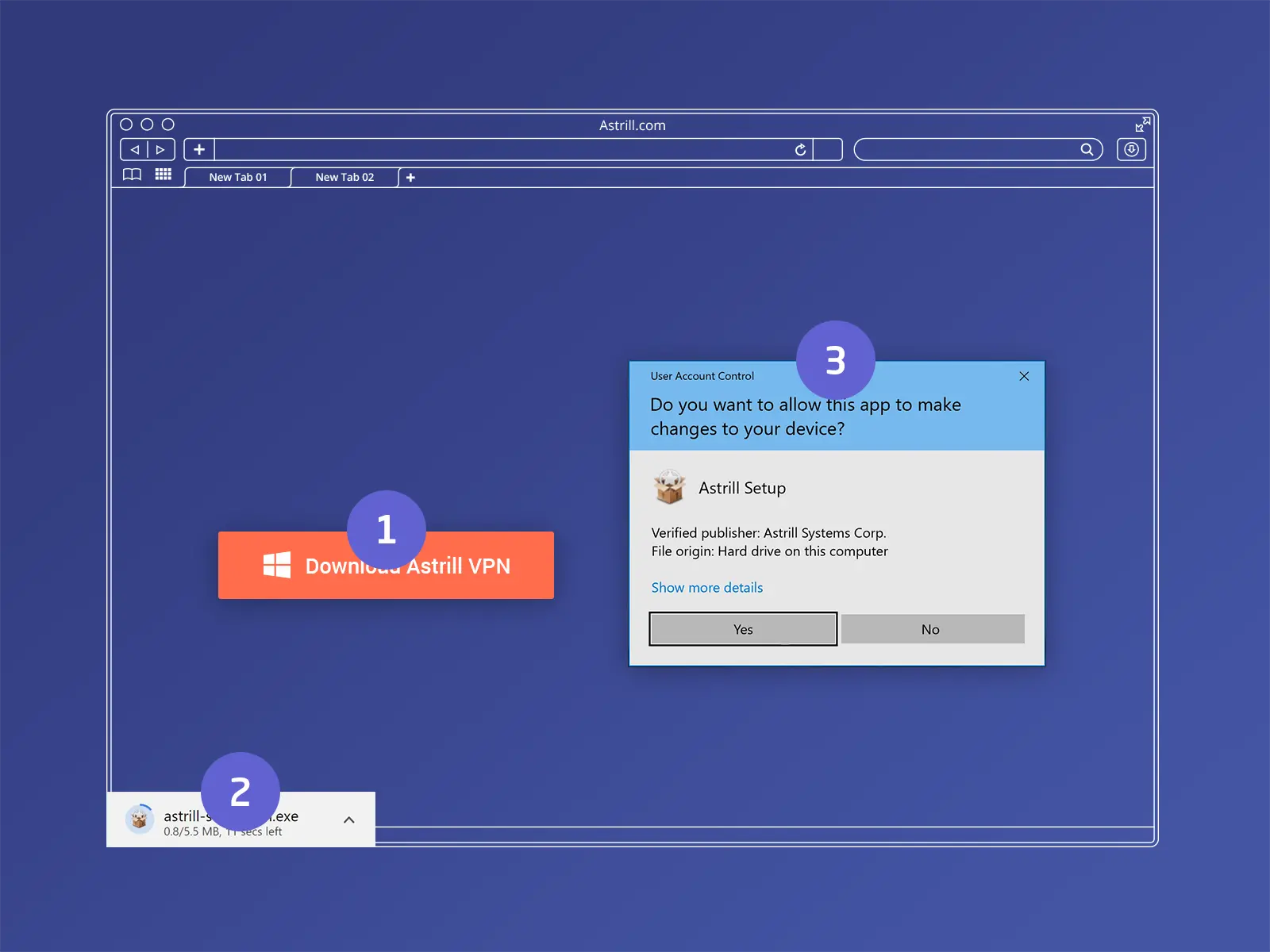Close the User Account Control dialog
This screenshot has width=1270, height=952.
tap(1024, 376)
